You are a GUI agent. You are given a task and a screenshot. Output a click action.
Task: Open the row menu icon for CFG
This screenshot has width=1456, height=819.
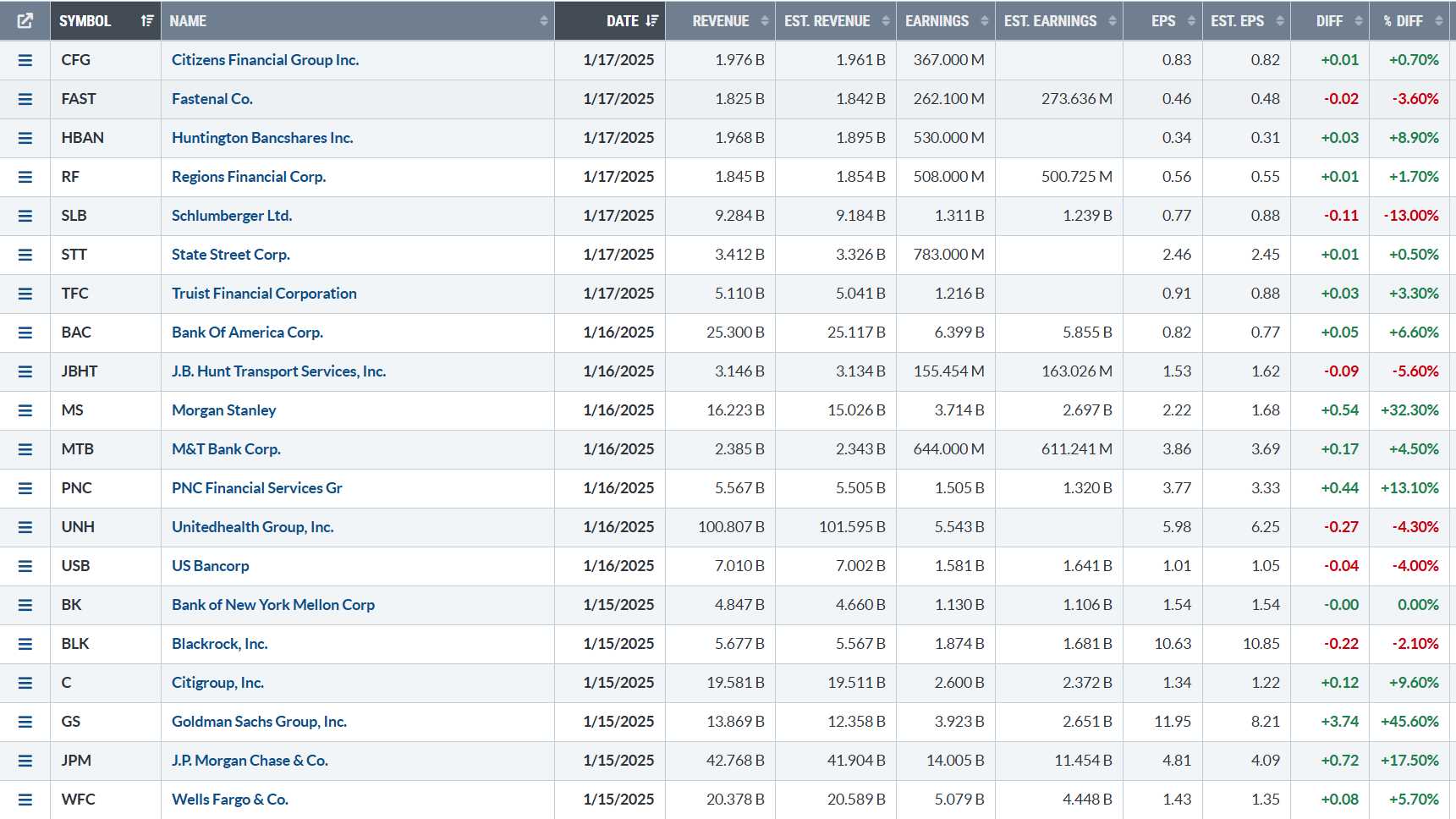pos(25,60)
